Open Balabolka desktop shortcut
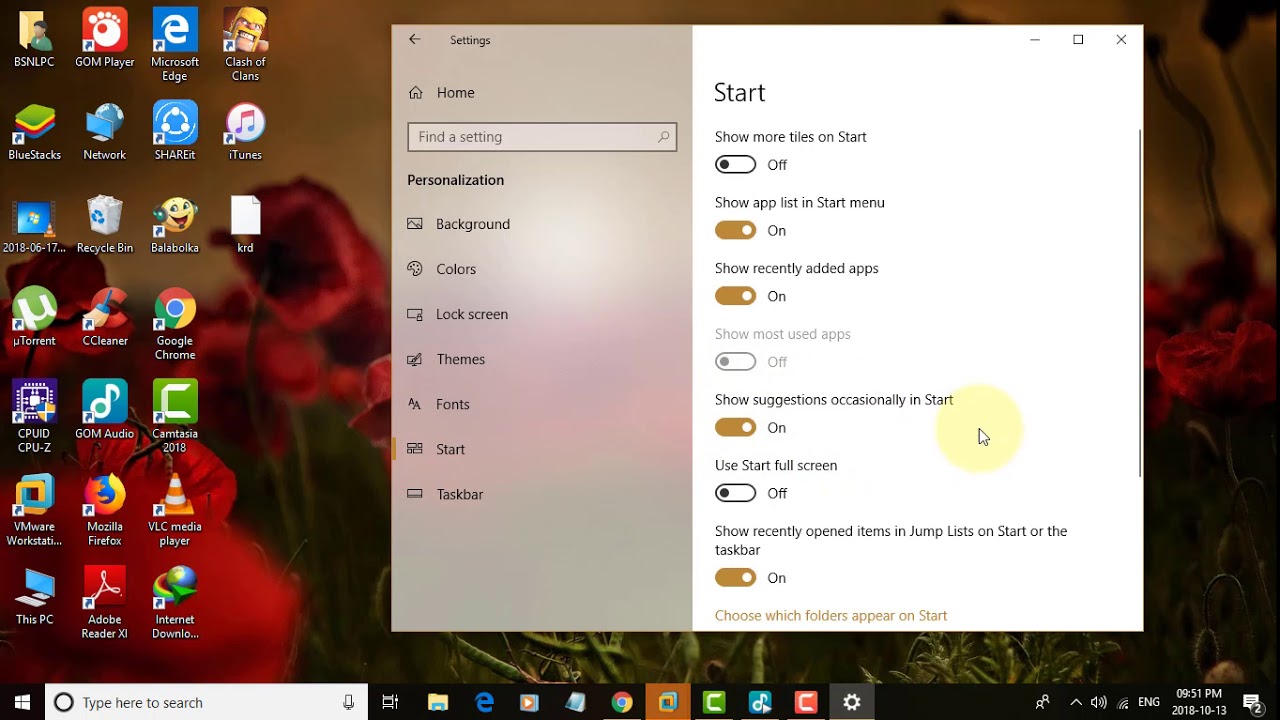 click(x=175, y=224)
